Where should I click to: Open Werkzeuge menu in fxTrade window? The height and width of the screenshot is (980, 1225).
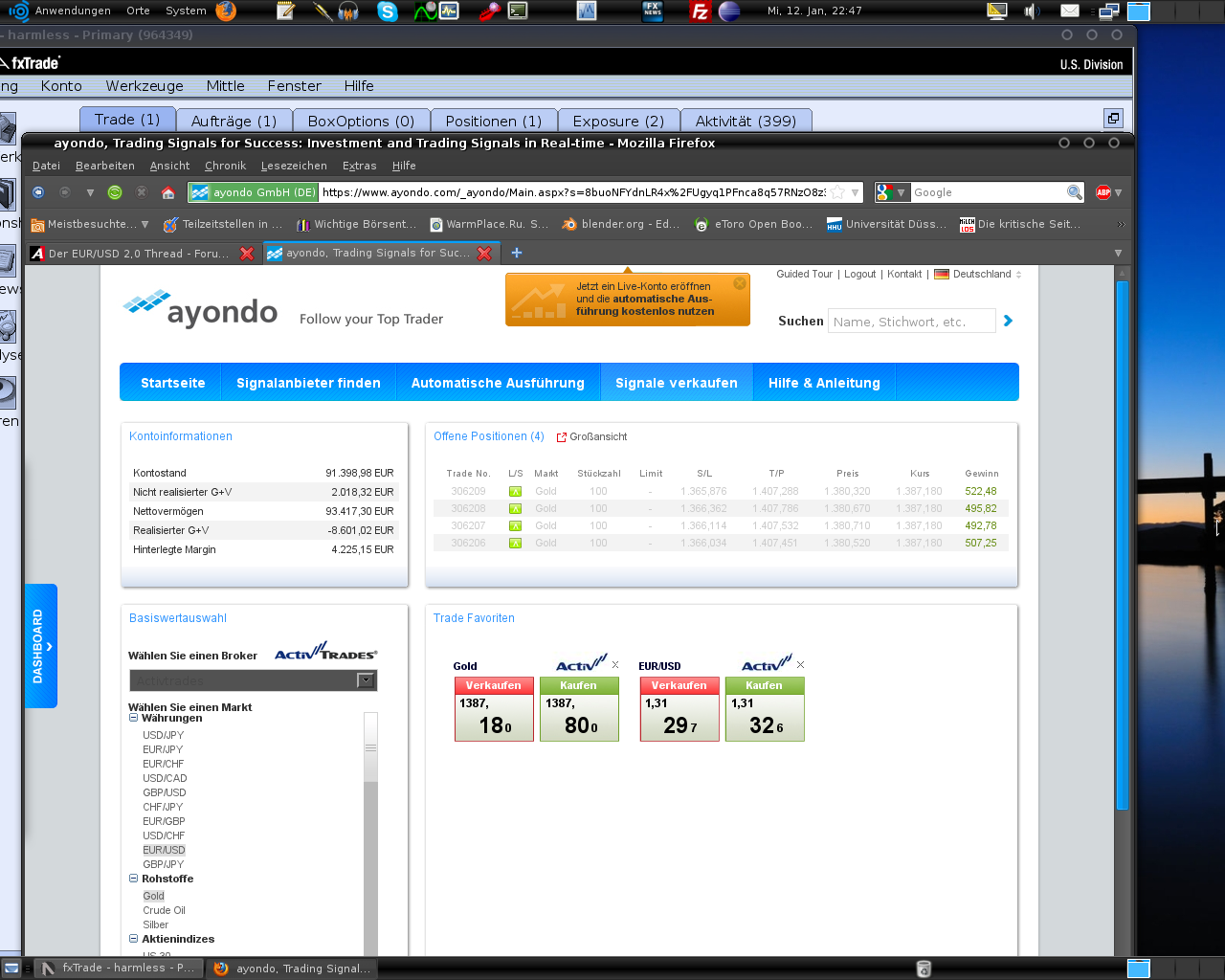point(145,86)
